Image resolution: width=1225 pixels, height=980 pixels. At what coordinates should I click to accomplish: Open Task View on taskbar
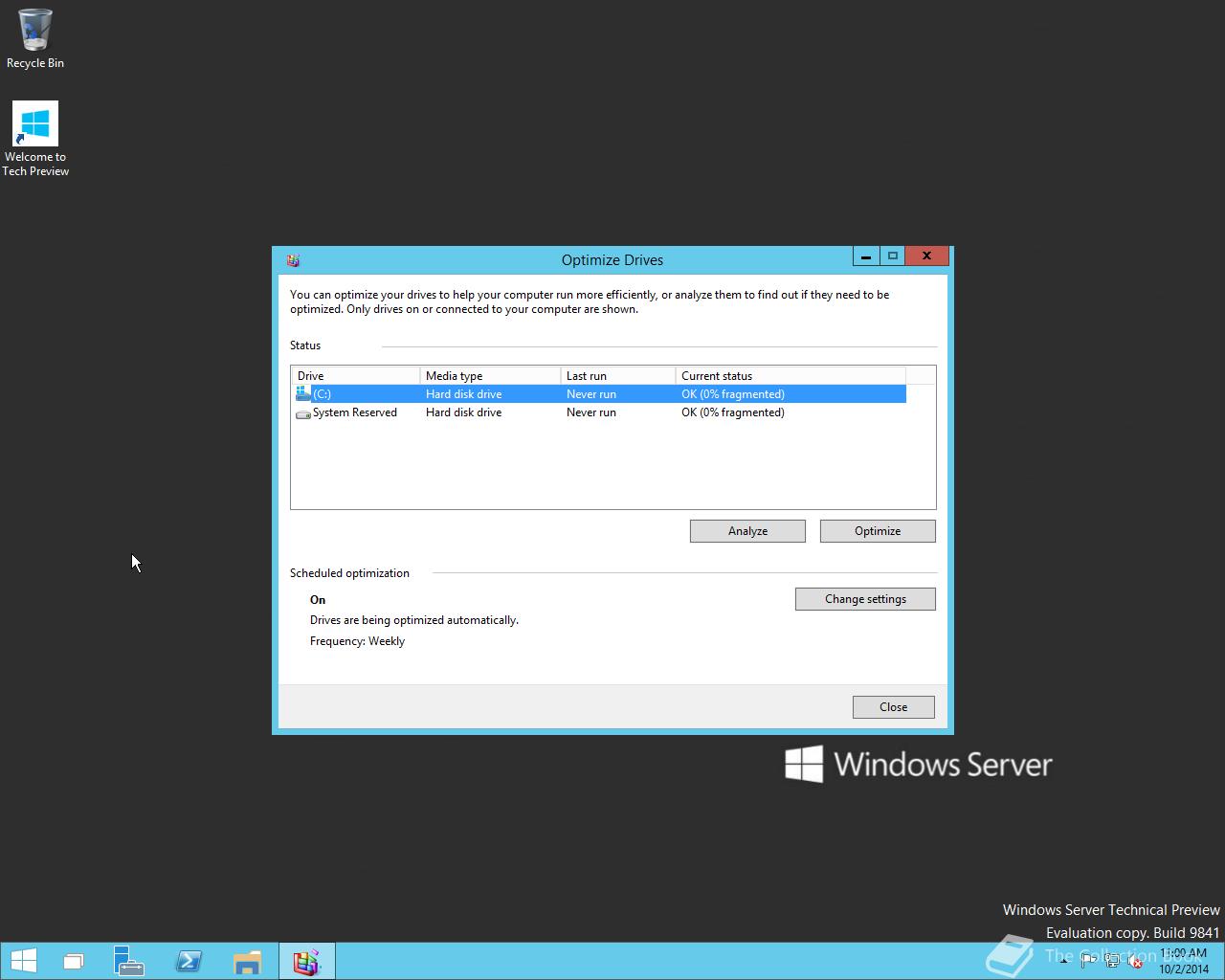click(x=73, y=961)
